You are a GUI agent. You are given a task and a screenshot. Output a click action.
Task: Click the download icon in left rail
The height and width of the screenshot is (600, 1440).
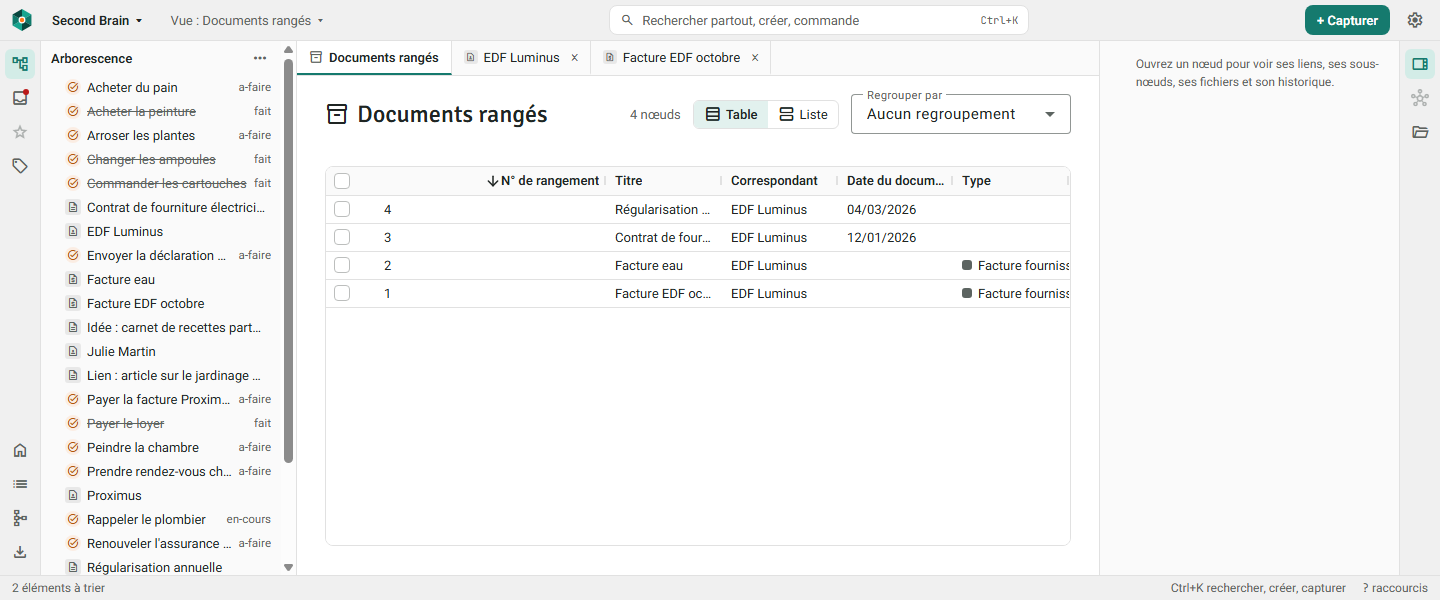[20, 552]
